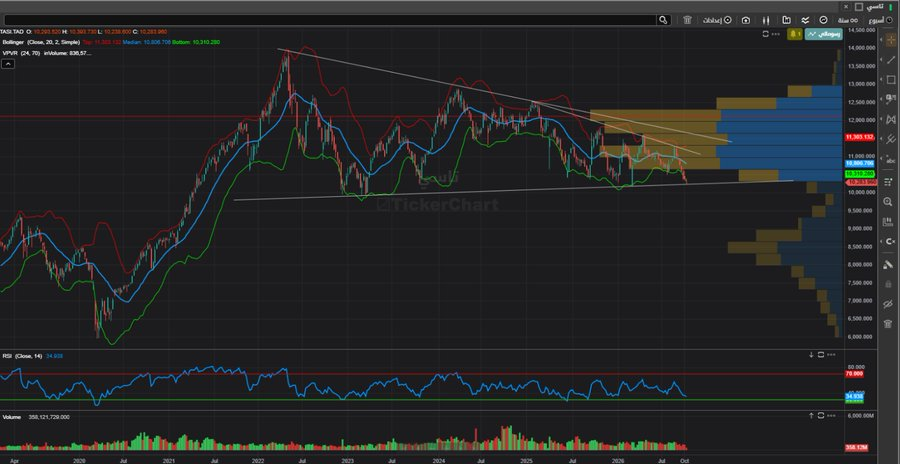Screen dimensions: 900x464
Task: Click the teal chart-style button with wave icon
Action: pos(823,34)
